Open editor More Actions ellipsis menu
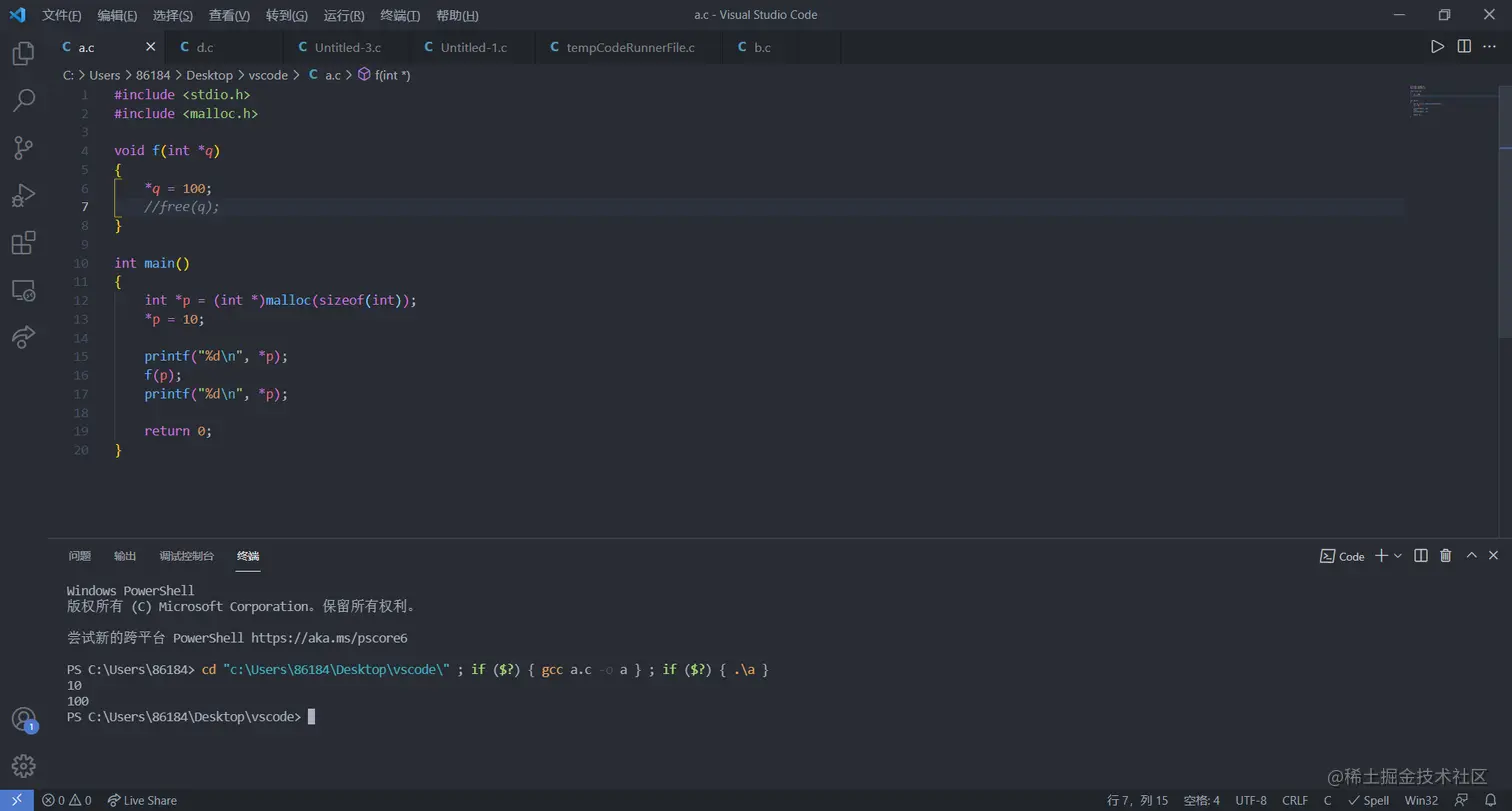This screenshot has width=1512, height=811. pos(1490,47)
